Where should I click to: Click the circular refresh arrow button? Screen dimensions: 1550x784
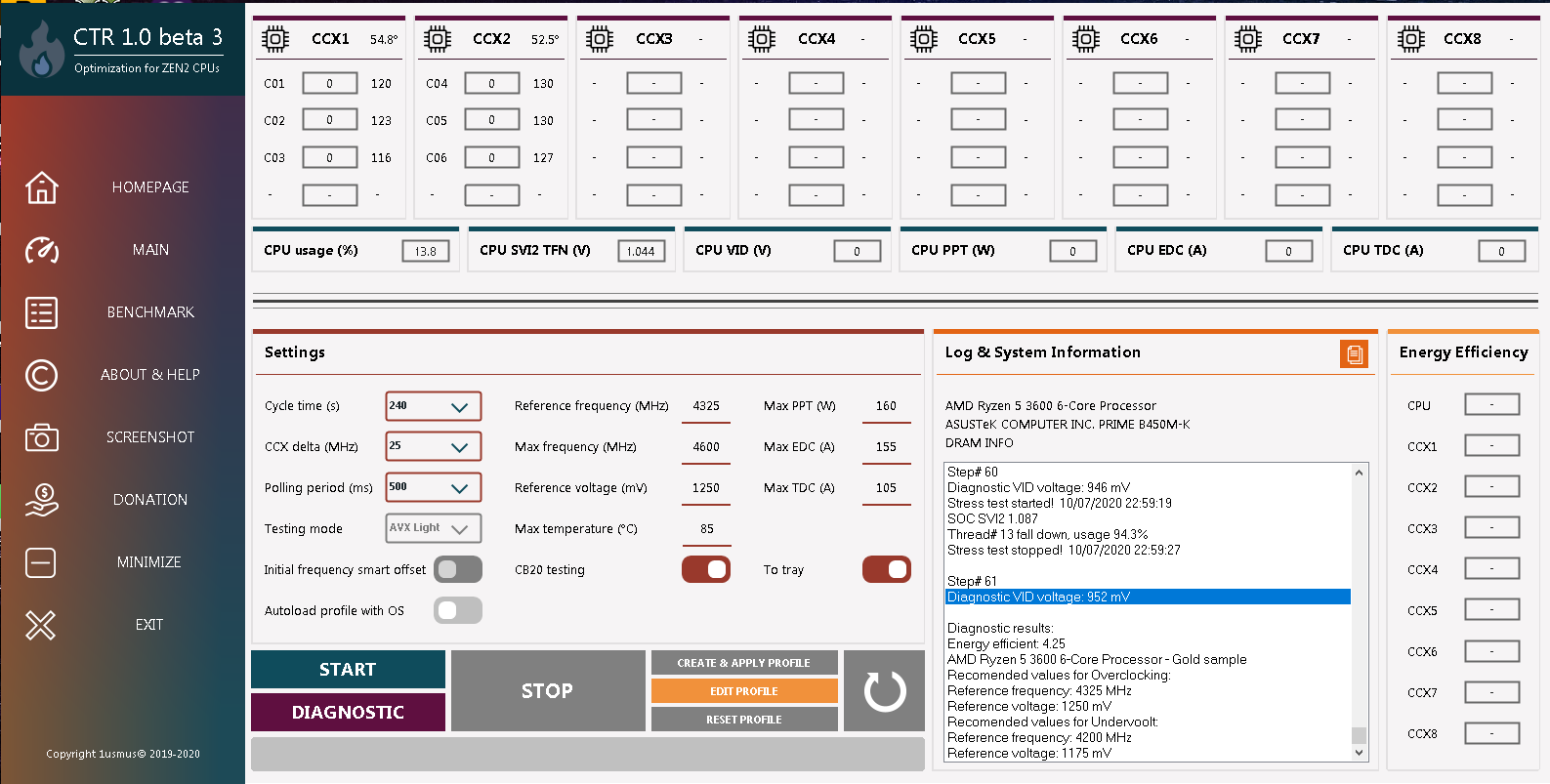point(884,691)
